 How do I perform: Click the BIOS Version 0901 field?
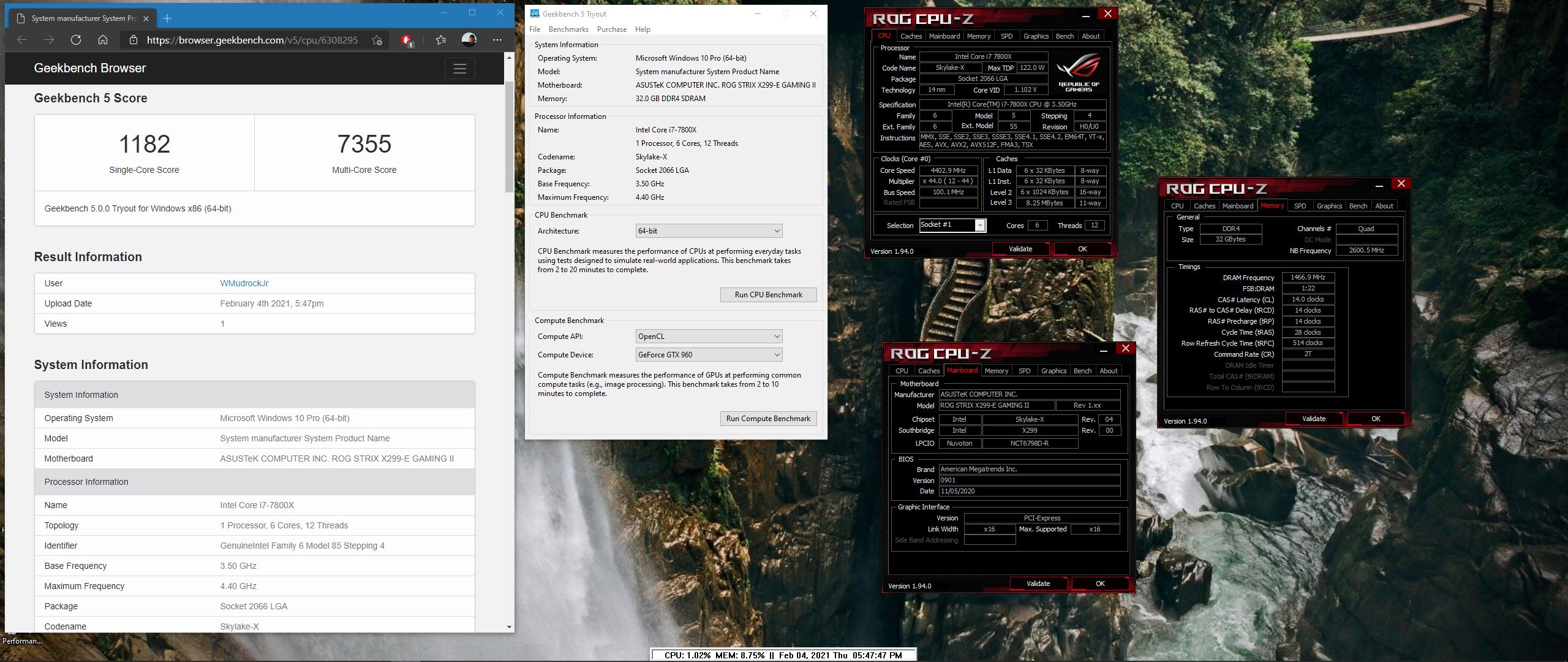1030,481
